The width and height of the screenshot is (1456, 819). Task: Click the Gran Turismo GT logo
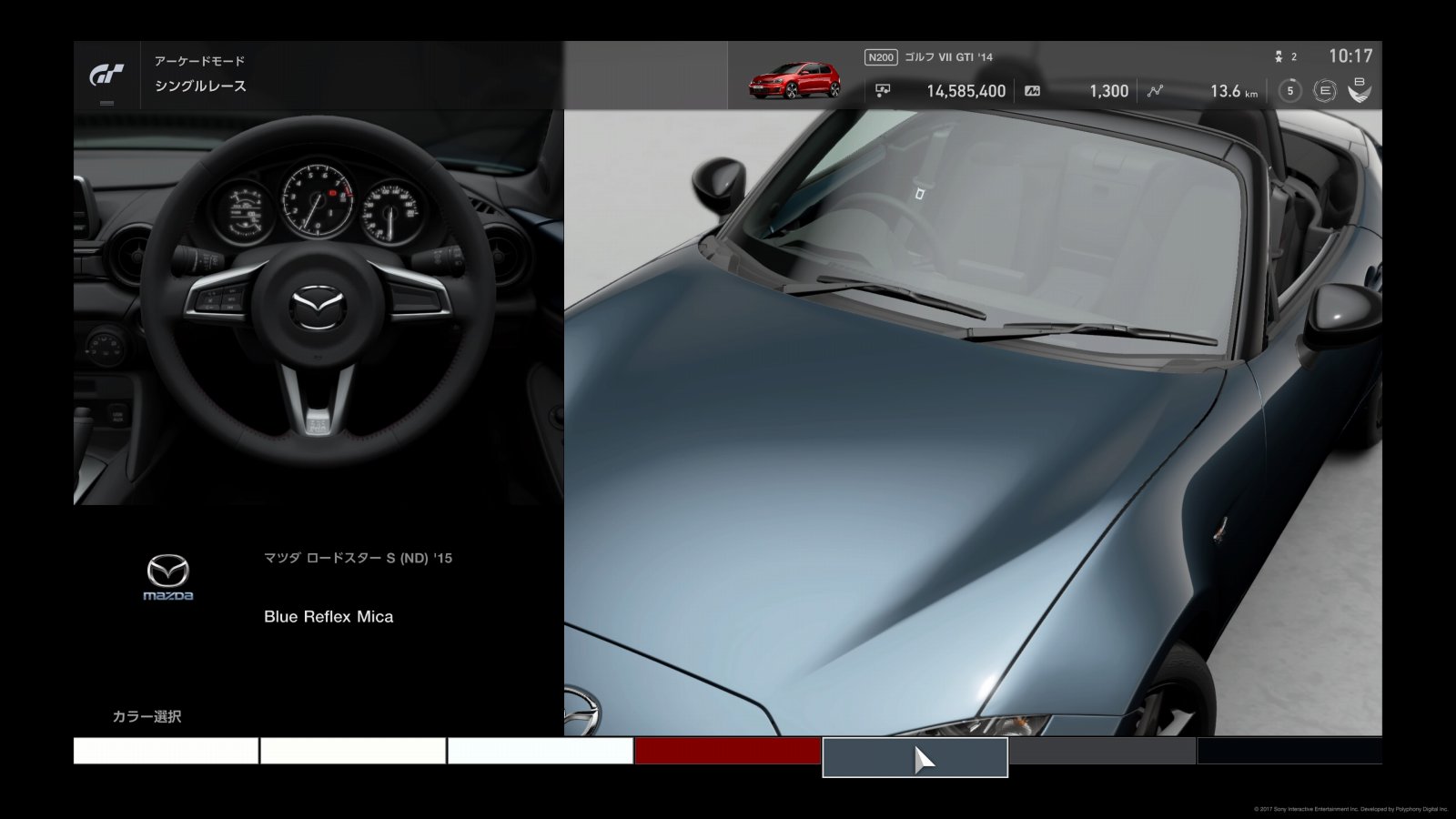[x=106, y=76]
